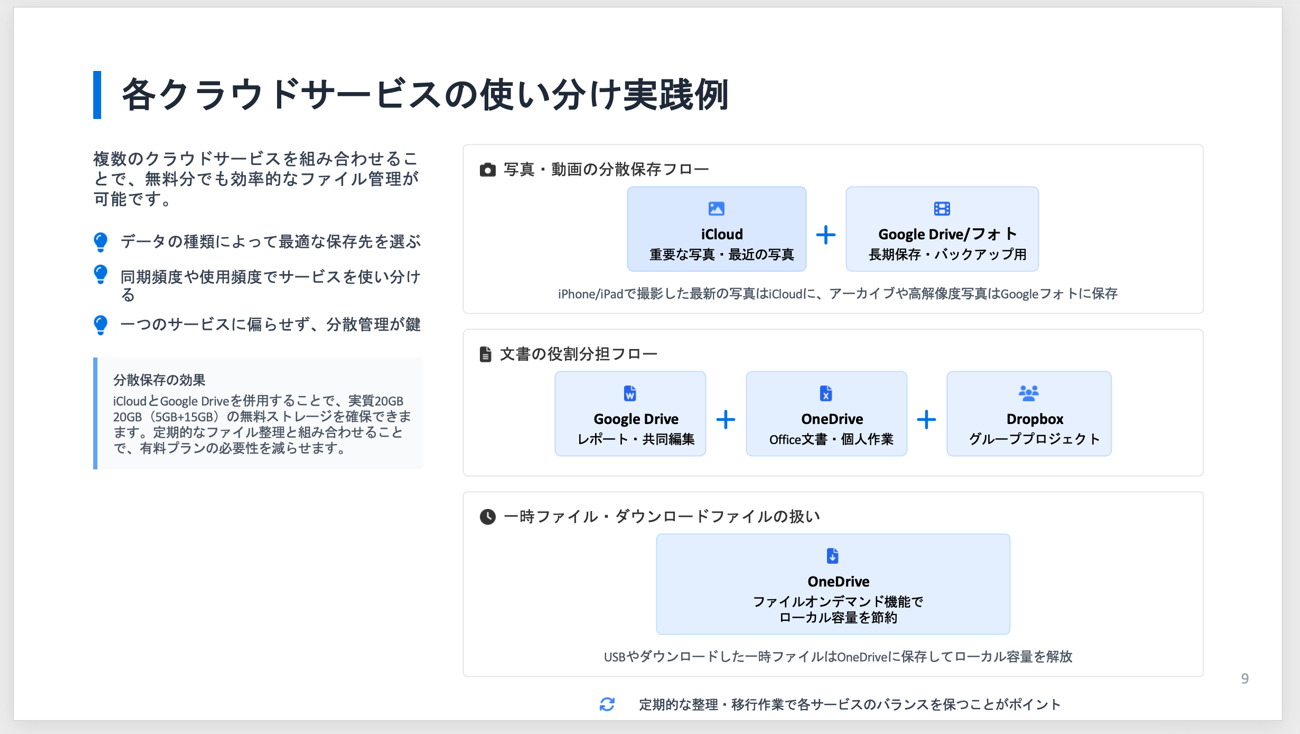Click the lightbulb beside 一つのサービスに偏らせず
This screenshot has height=734, width=1300.
(x=101, y=325)
